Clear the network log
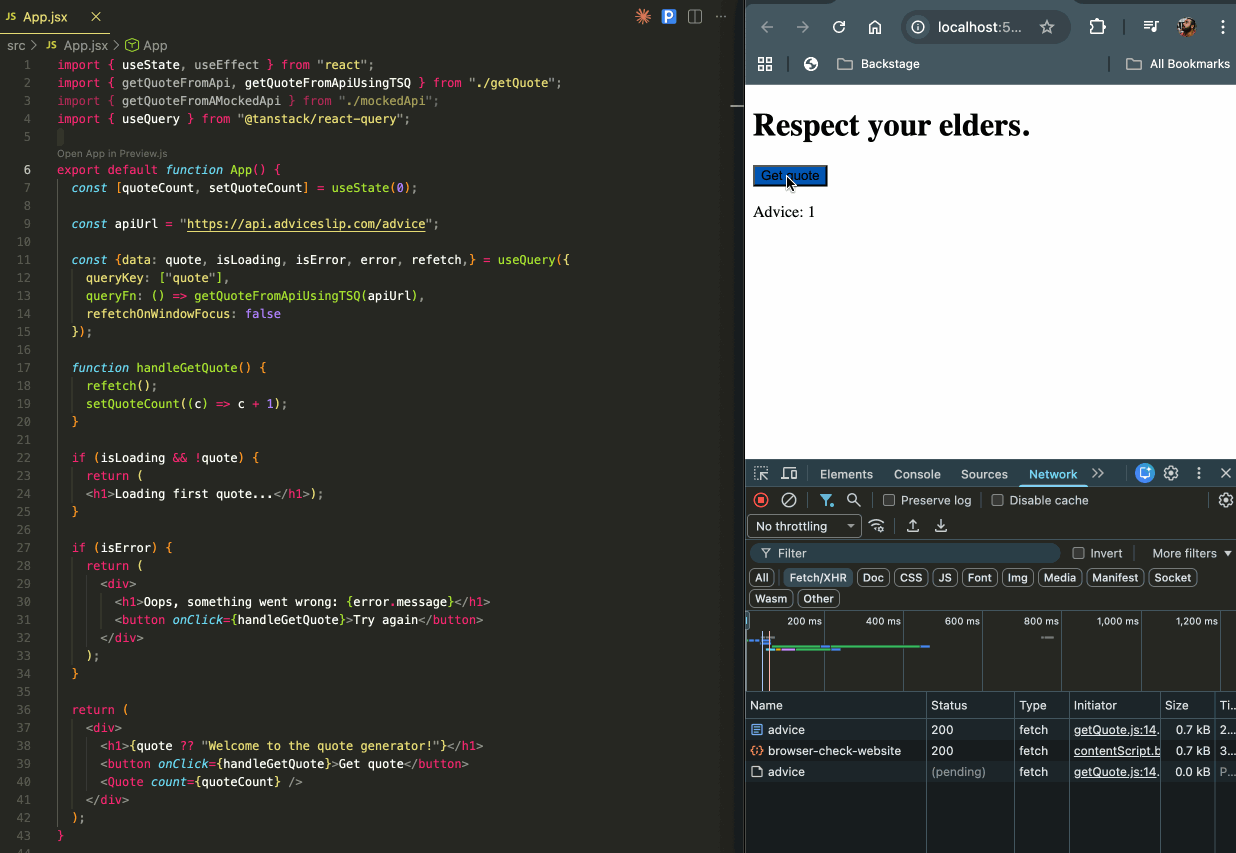This screenshot has height=853, width=1236. (x=789, y=500)
